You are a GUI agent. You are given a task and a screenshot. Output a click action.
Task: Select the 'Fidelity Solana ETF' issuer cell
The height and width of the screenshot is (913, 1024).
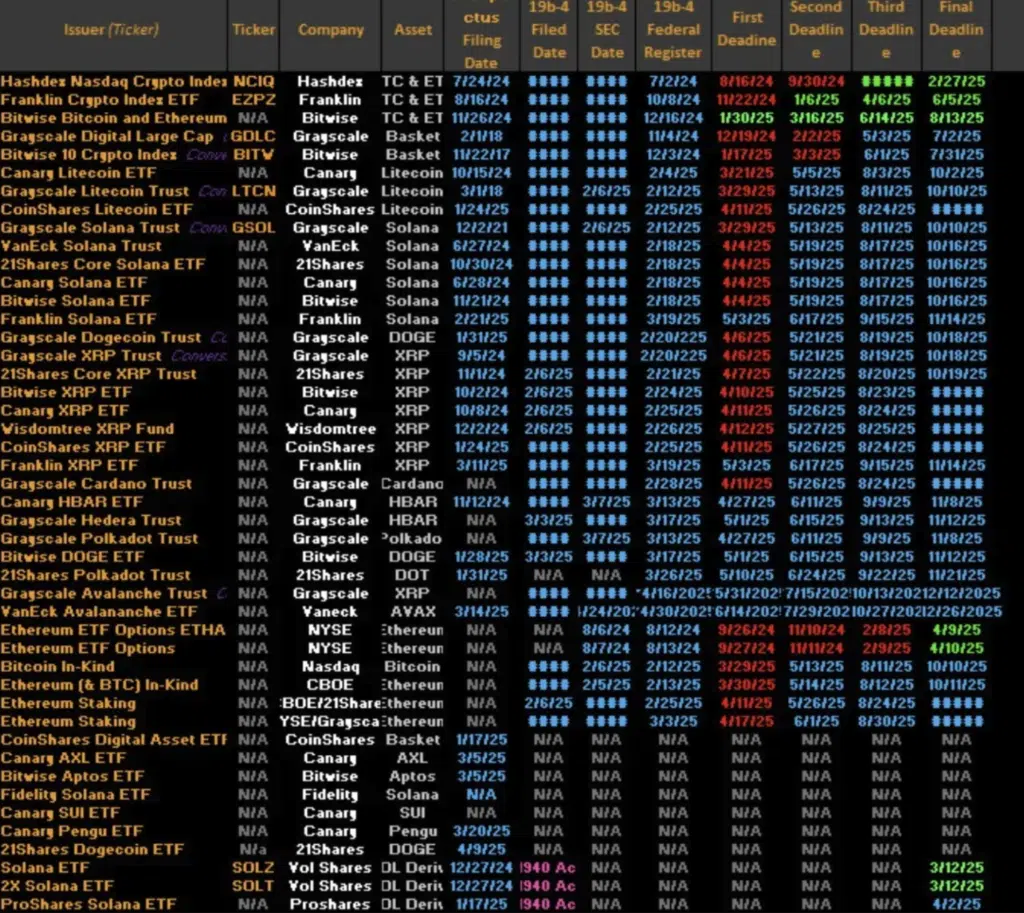pyautogui.click(x=75, y=795)
